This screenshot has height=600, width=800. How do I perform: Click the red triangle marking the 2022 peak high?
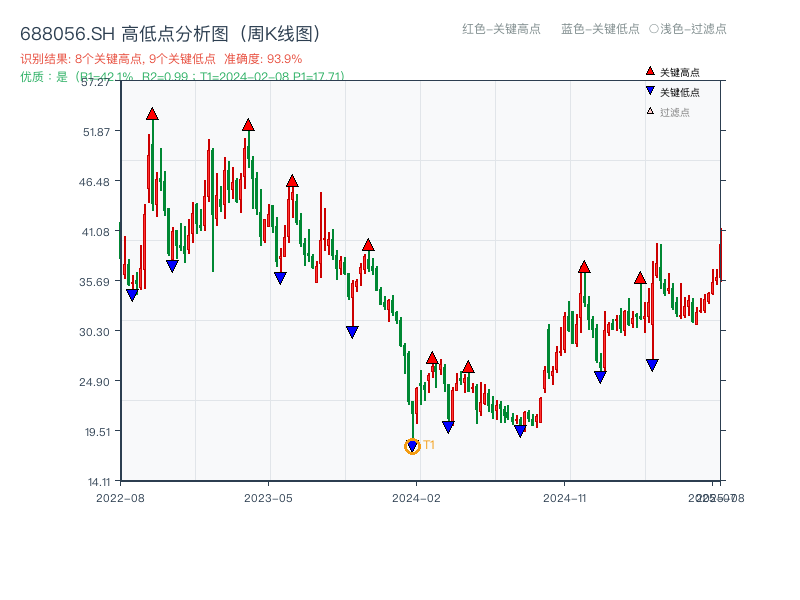pyautogui.click(x=151, y=115)
